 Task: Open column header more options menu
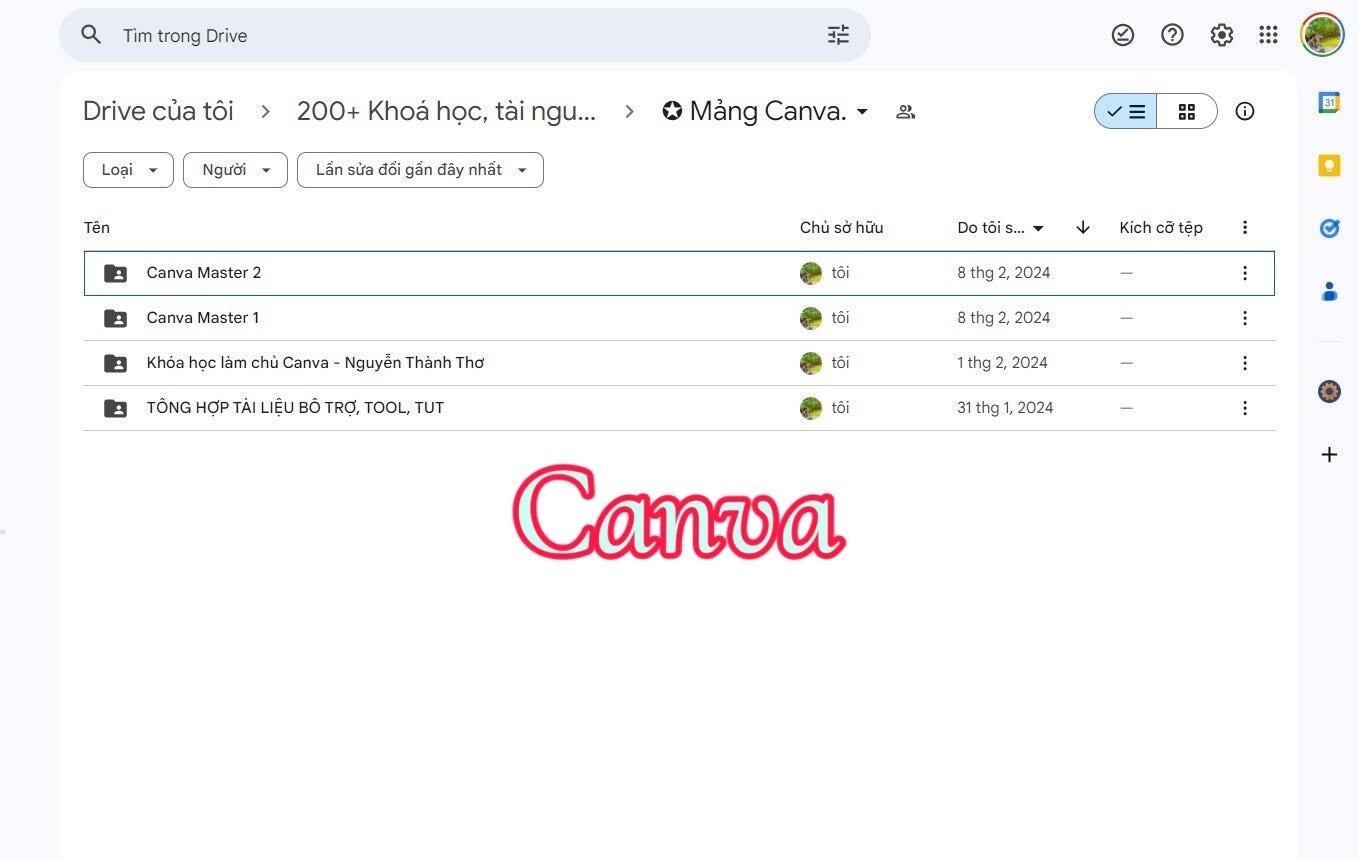[1244, 228]
